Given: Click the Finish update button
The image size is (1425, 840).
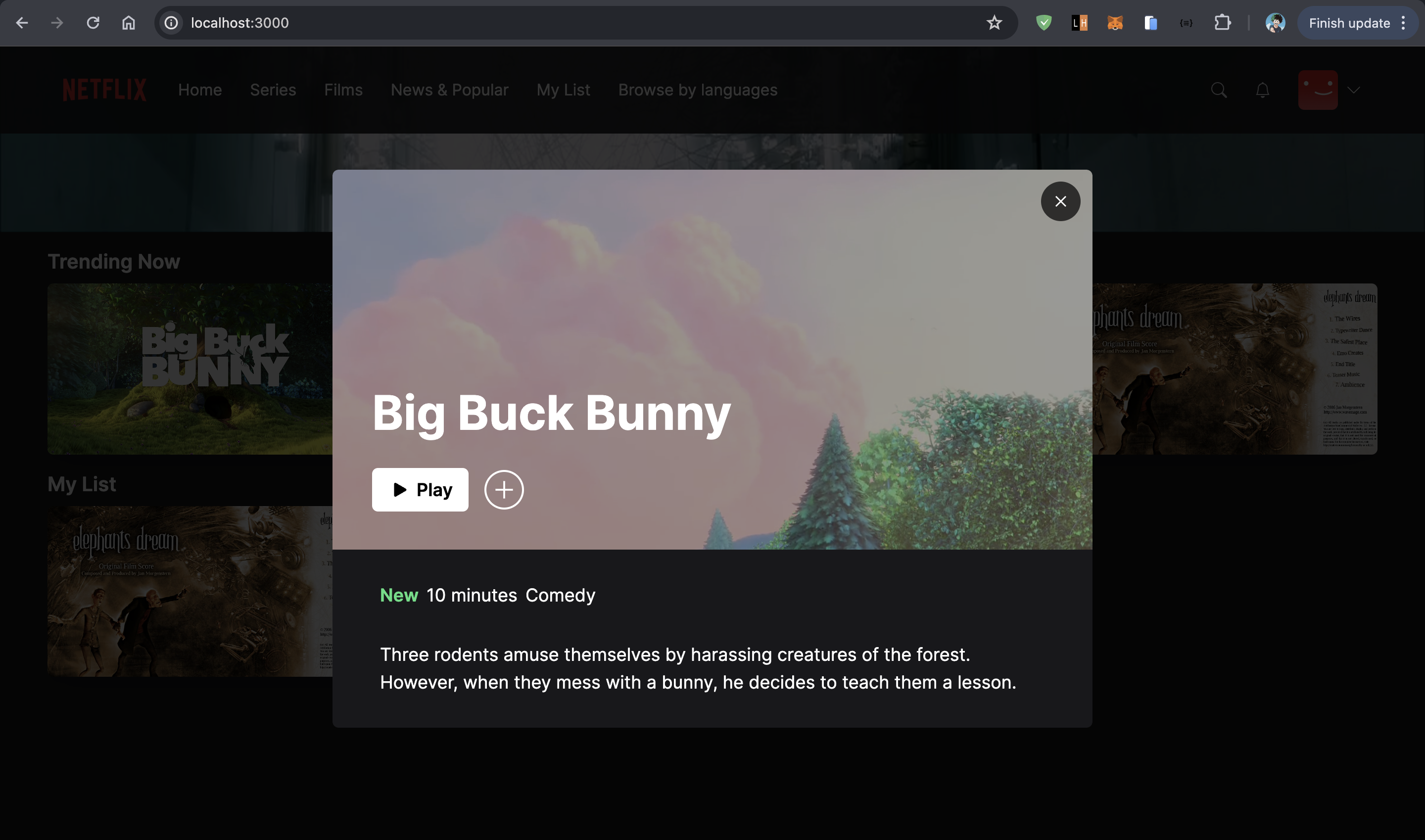Looking at the screenshot, I should pos(1349,23).
